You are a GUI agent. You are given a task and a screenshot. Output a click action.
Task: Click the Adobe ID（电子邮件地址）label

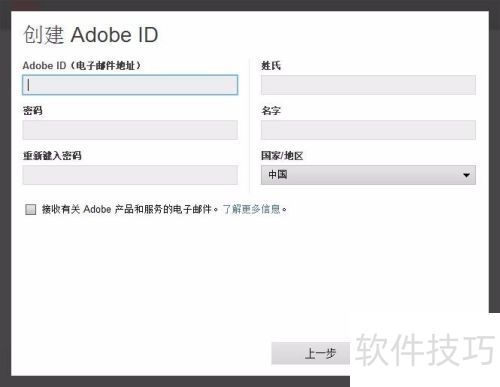(x=82, y=66)
